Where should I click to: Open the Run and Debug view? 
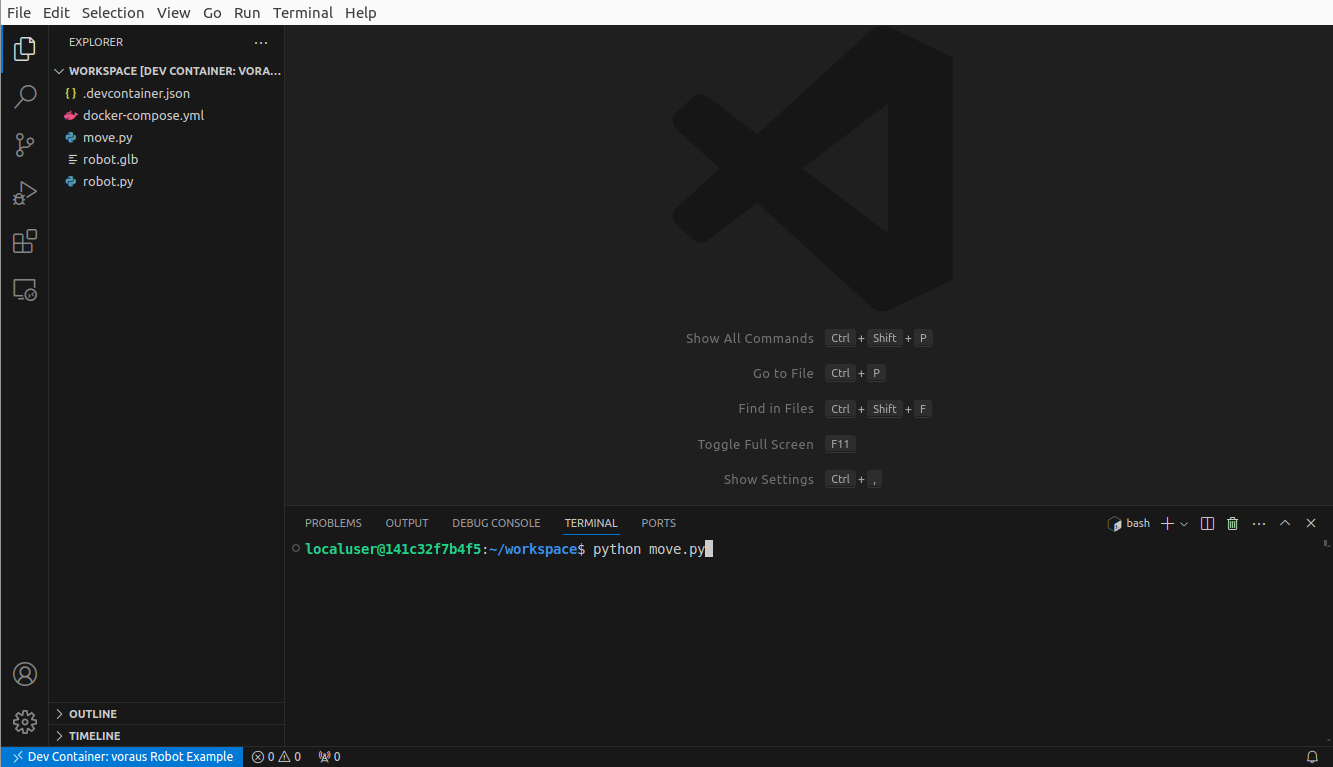click(x=25, y=193)
